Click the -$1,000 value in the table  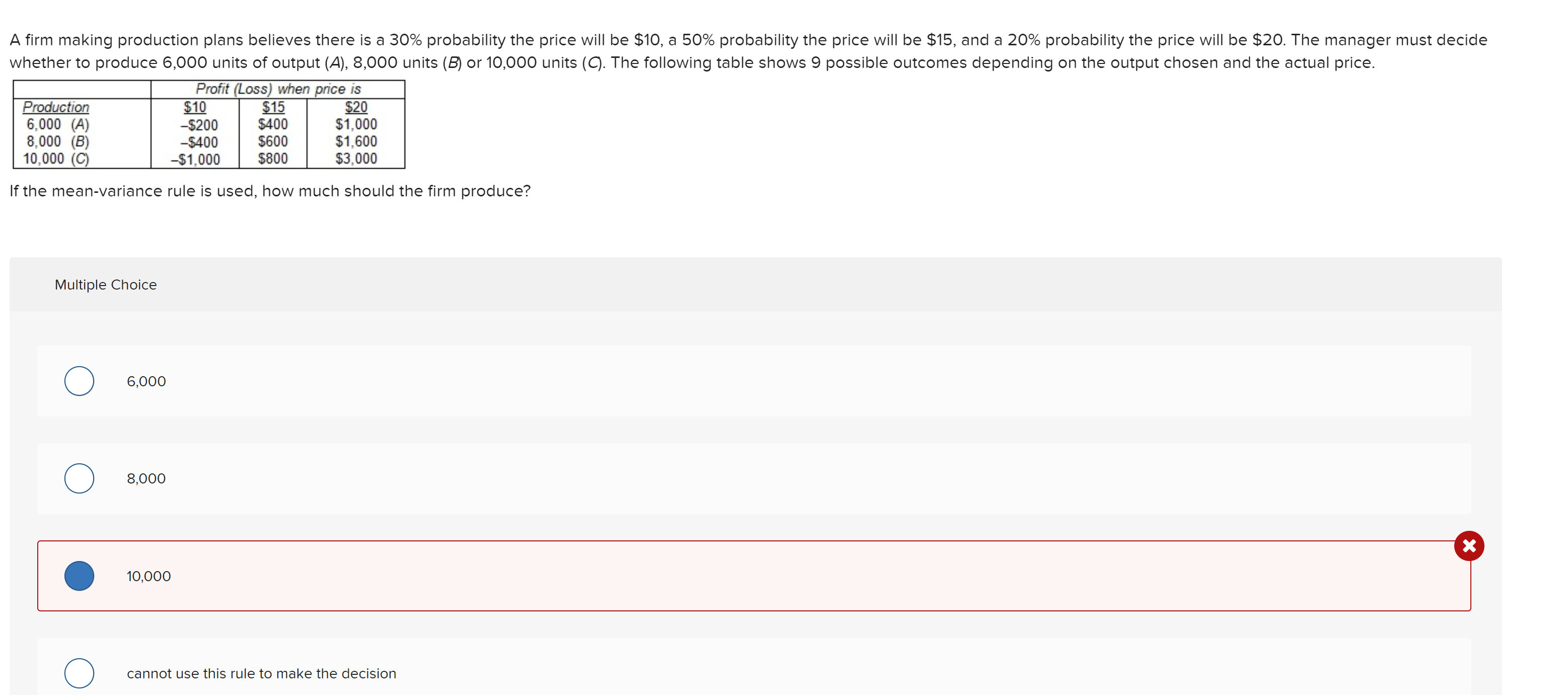point(195,159)
